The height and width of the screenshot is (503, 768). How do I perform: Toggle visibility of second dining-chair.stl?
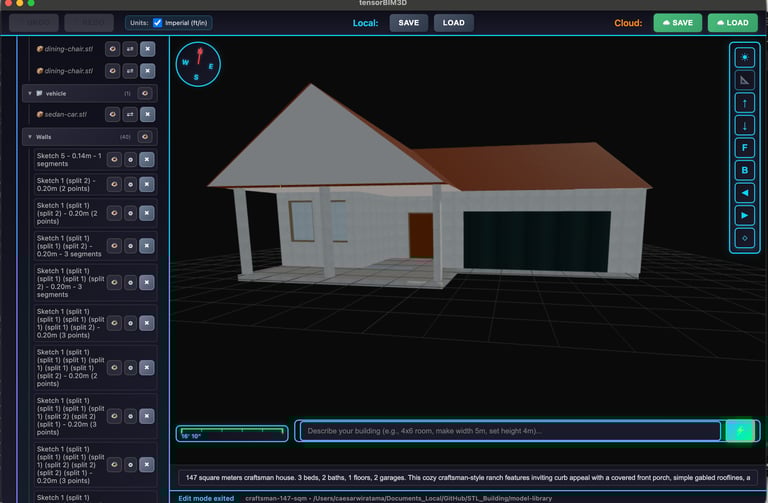tap(113, 71)
